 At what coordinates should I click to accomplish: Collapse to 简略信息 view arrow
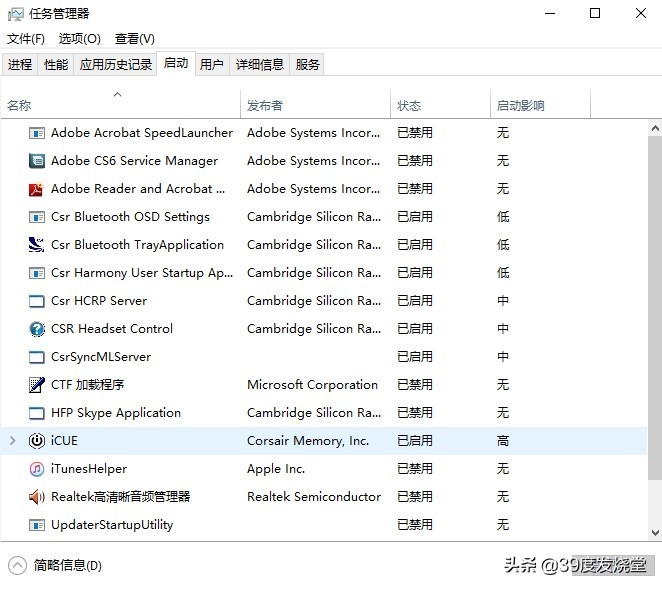click(17, 565)
